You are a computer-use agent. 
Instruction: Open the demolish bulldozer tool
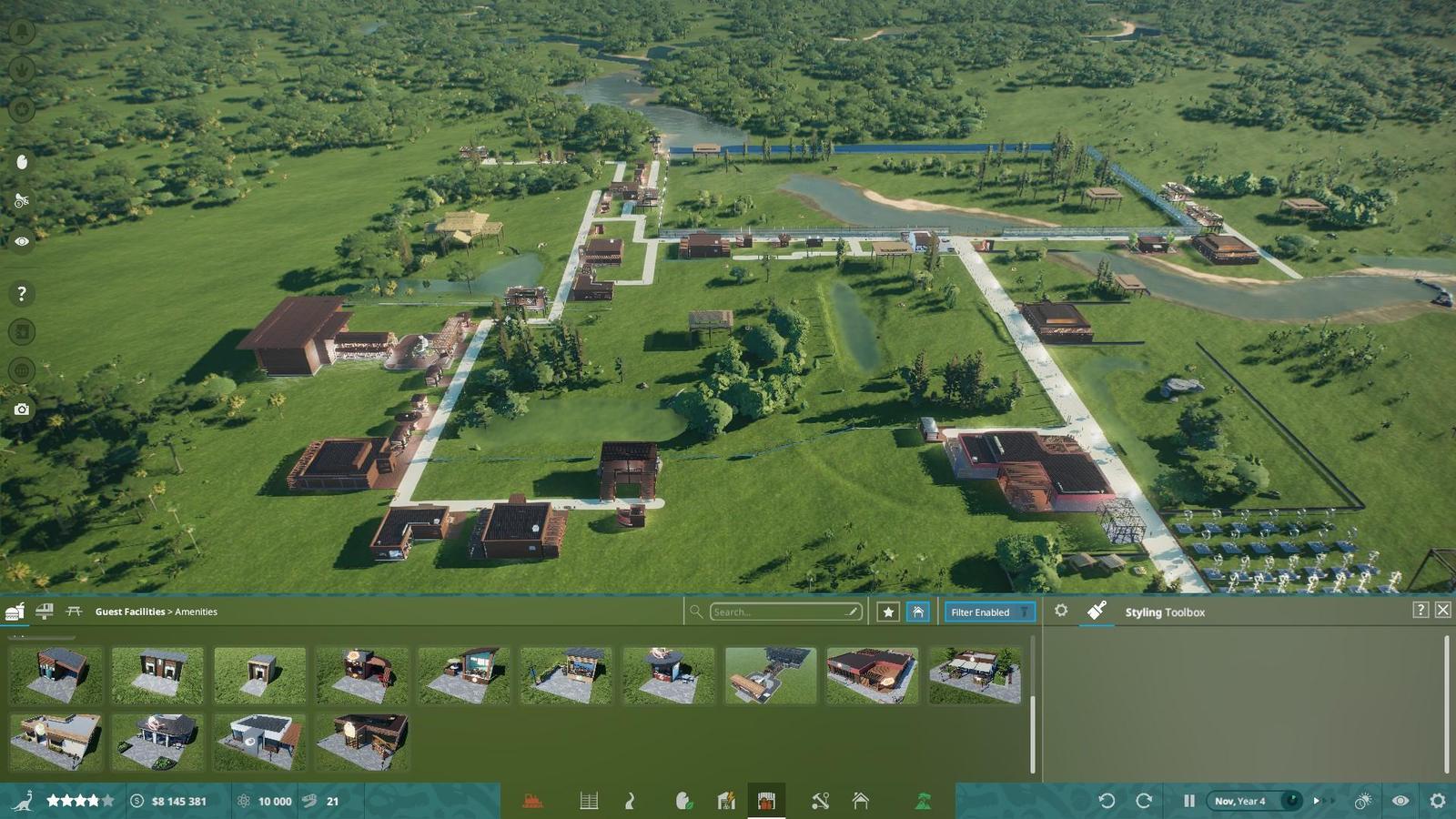click(x=533, y=801)
